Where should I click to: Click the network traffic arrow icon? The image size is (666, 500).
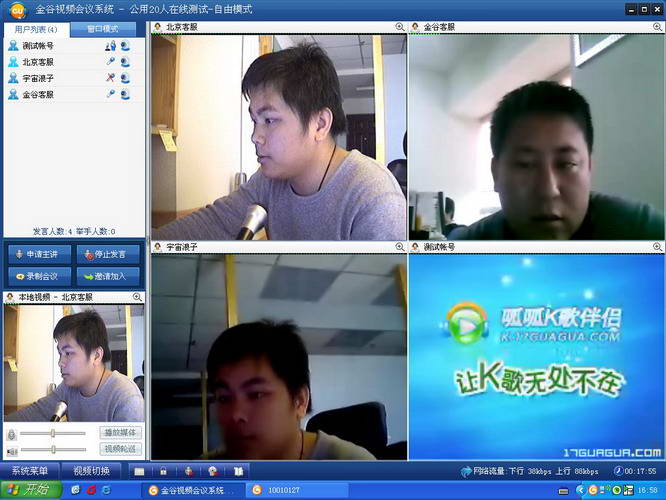coord(466,471)
